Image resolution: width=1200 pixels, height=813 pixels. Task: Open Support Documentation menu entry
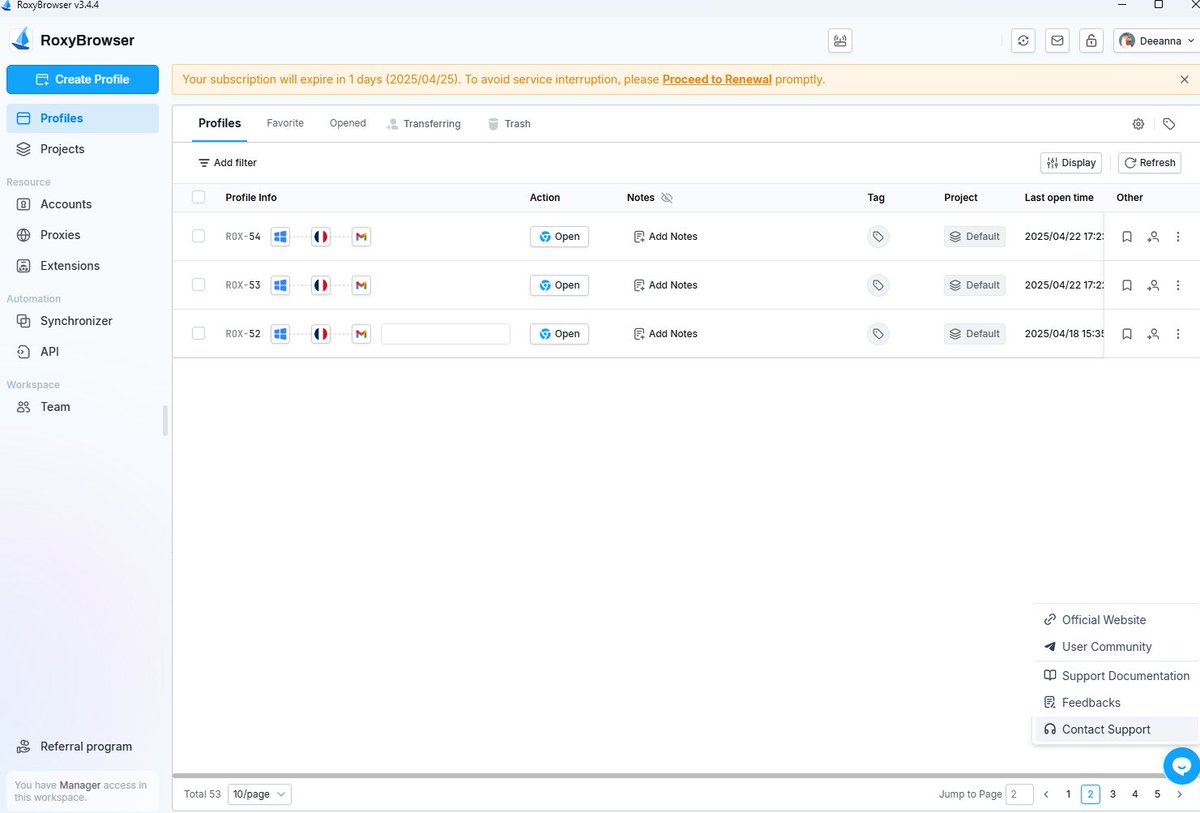1115,676
